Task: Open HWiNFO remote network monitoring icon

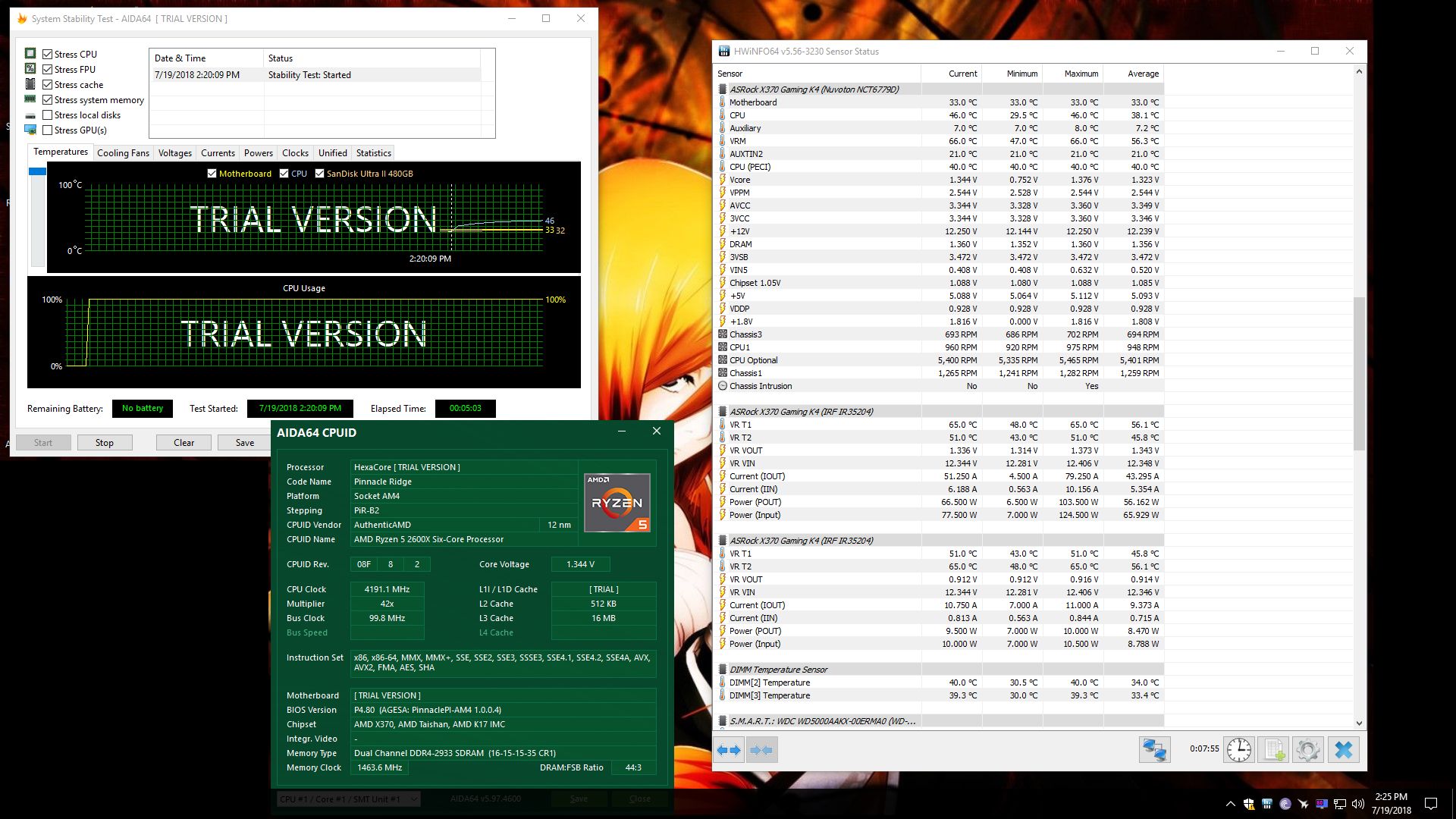Action: coord(1154,750)
